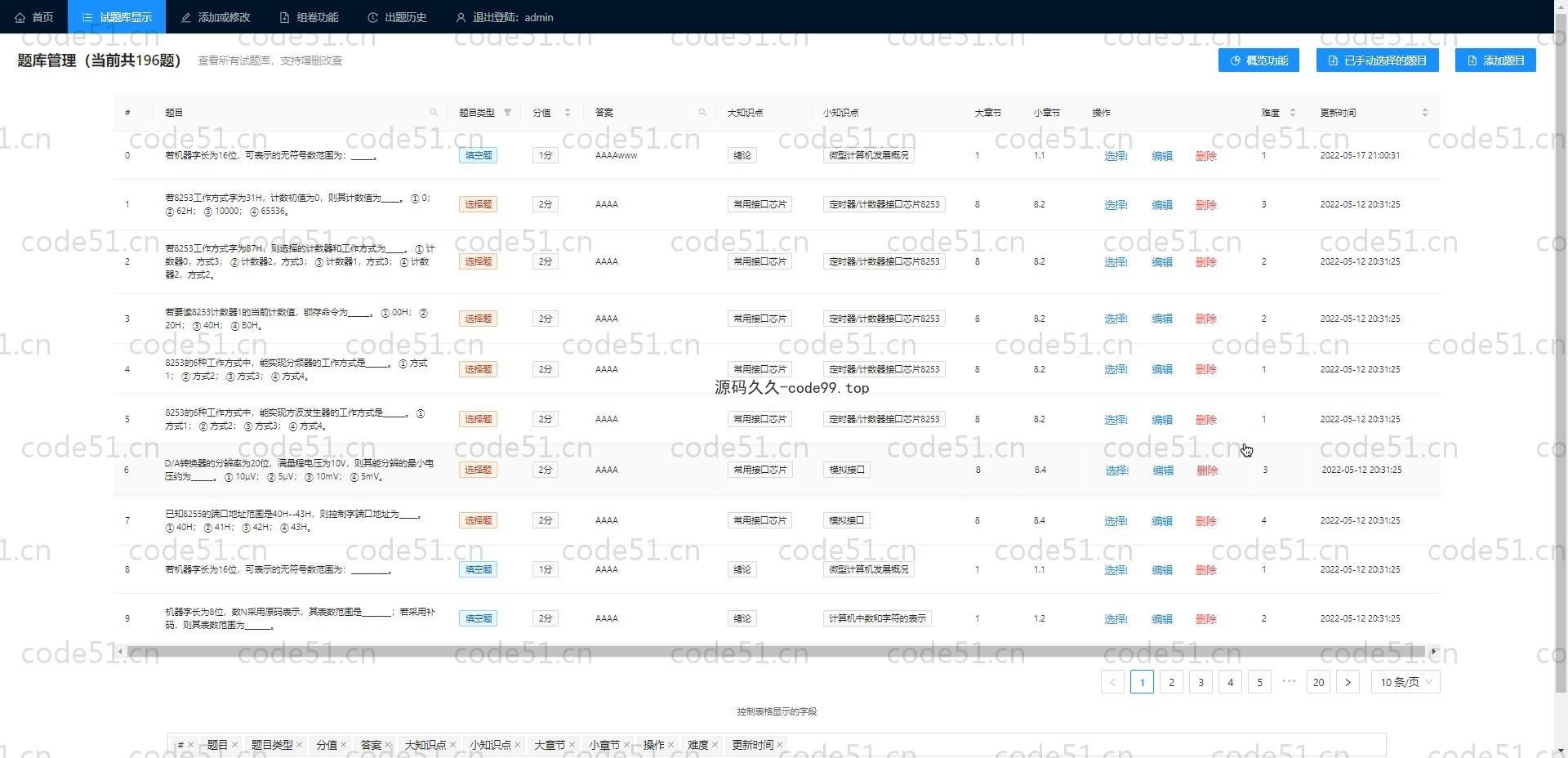This screenshot has width=1568, height=758.
Task: Remove the 大知识点 field tag
Action: coord(452,745)
